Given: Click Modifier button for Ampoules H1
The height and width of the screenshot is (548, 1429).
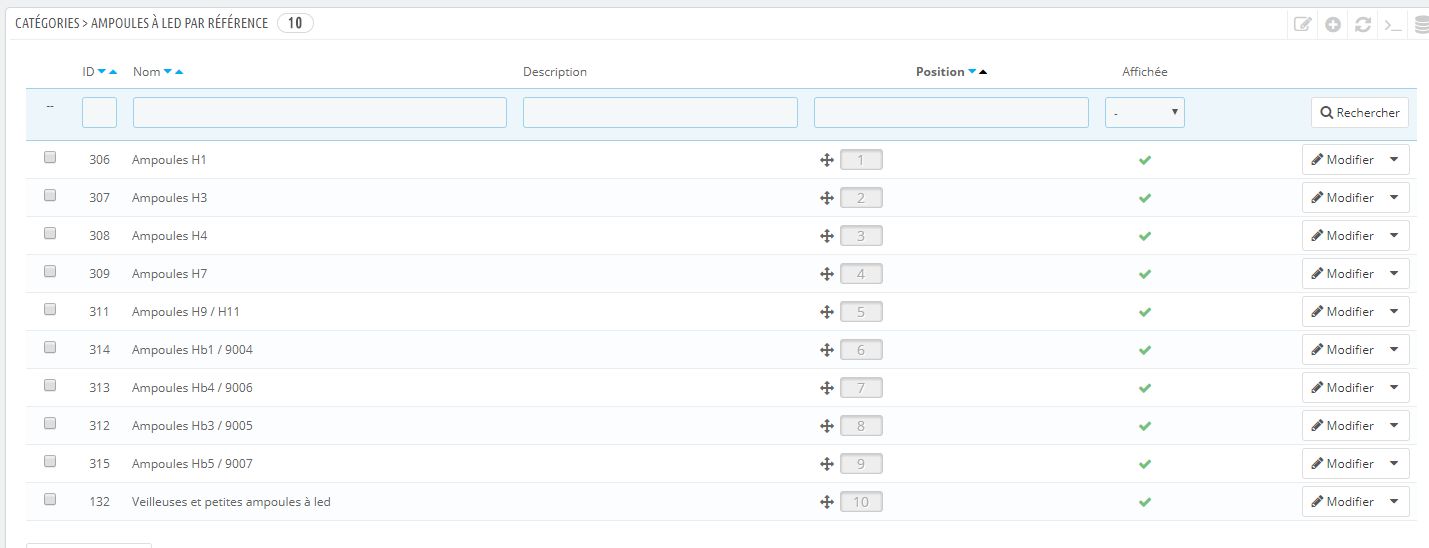Looking at the screenshot, I should pyautogui.click(x=1342, y=160).
